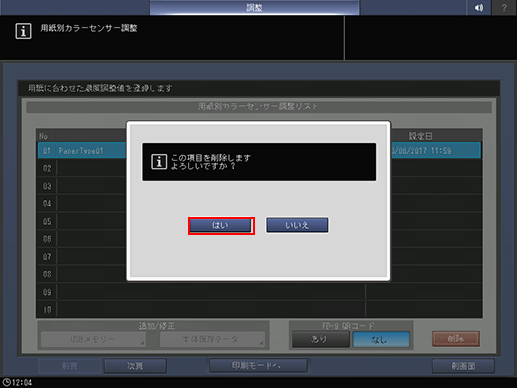
Task: Select the 調整 tab at the top
Action: coord(254,8)
